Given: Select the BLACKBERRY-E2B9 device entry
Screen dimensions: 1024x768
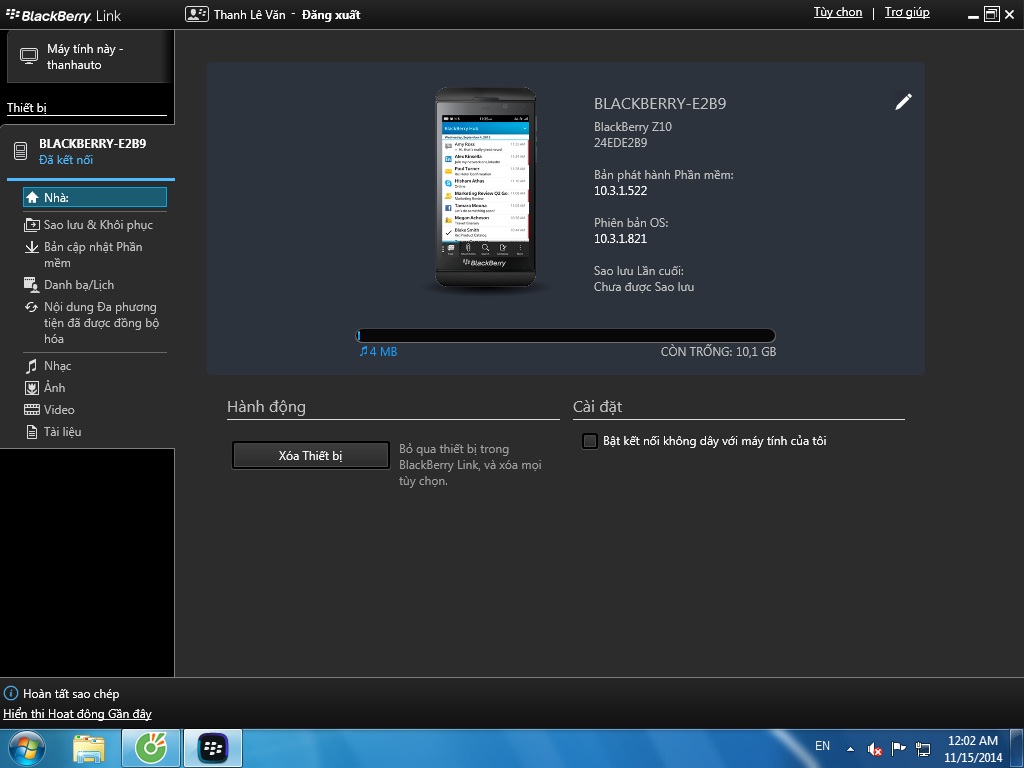Looking at the screenshot, I should pos(88,152).
